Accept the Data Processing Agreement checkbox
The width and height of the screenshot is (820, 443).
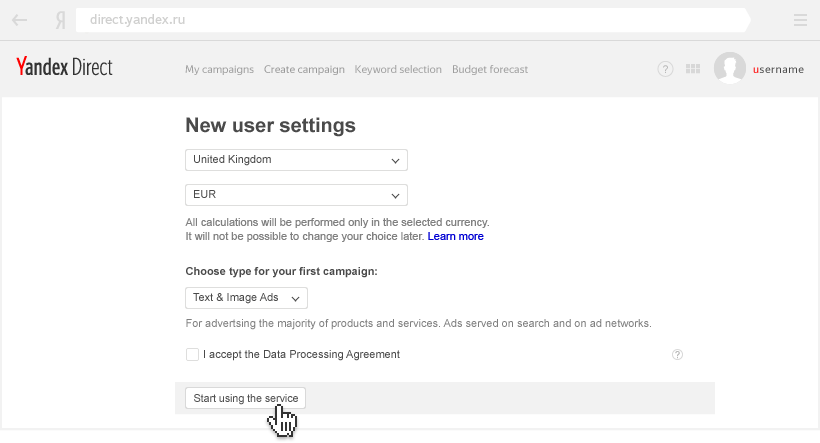click(192, 354)
